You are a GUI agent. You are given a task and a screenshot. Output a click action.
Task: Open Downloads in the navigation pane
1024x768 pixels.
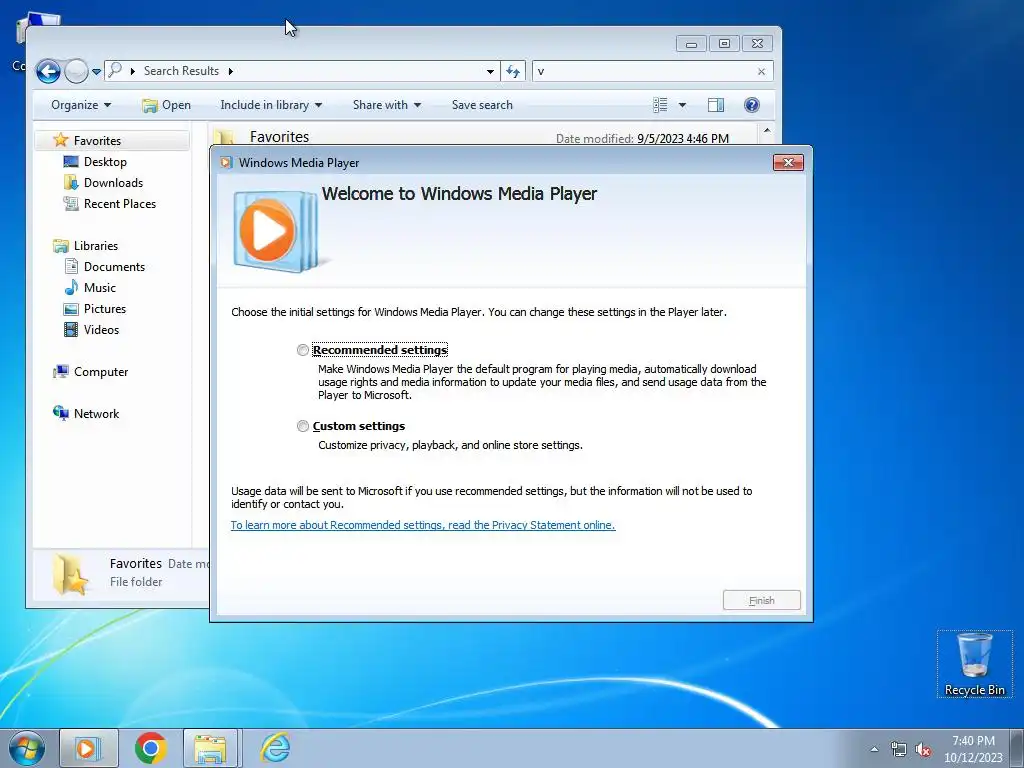coord(113,183)
